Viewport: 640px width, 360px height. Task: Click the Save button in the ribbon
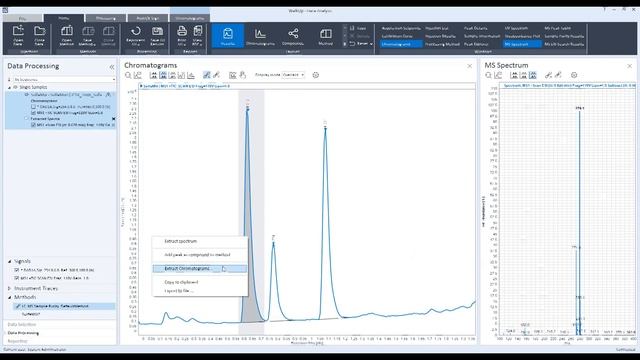tap(358, 28)
